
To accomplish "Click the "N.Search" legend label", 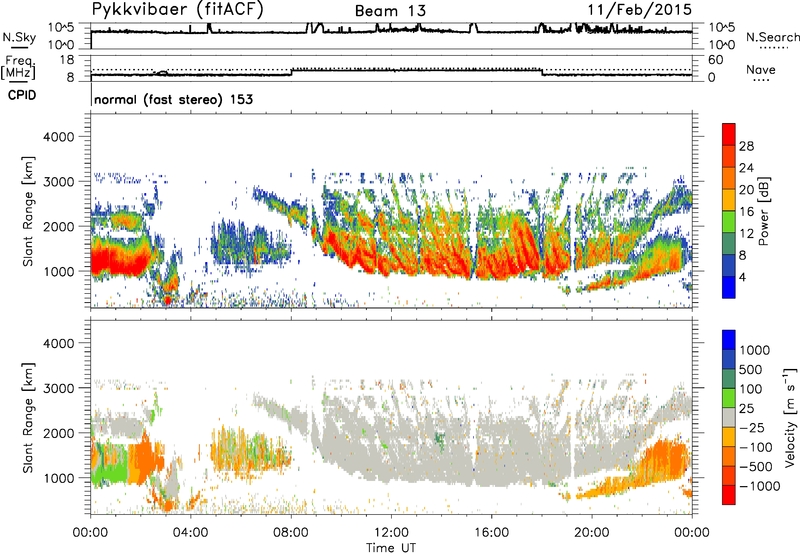I will [x=772, y=37].
